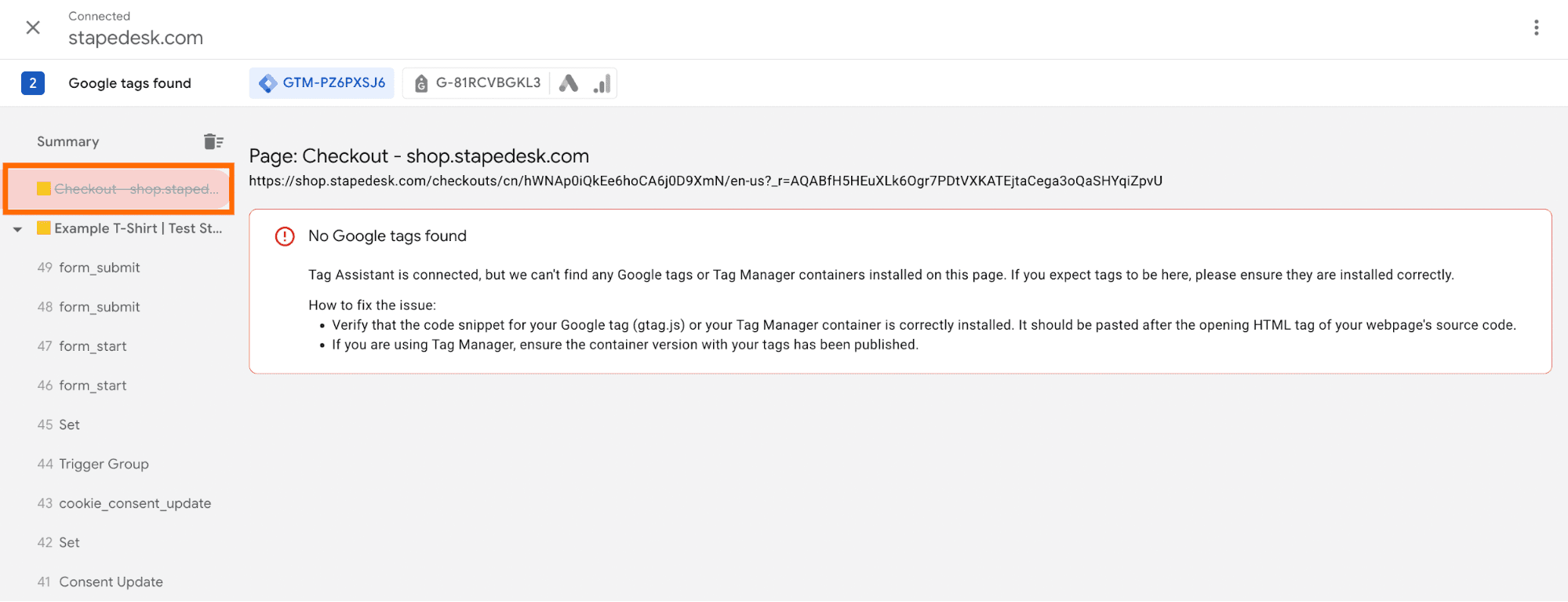Screen dimensions: 1568x602
Task: Collapse the Example T-Shirt page events
Action: (x=17, y=229)
